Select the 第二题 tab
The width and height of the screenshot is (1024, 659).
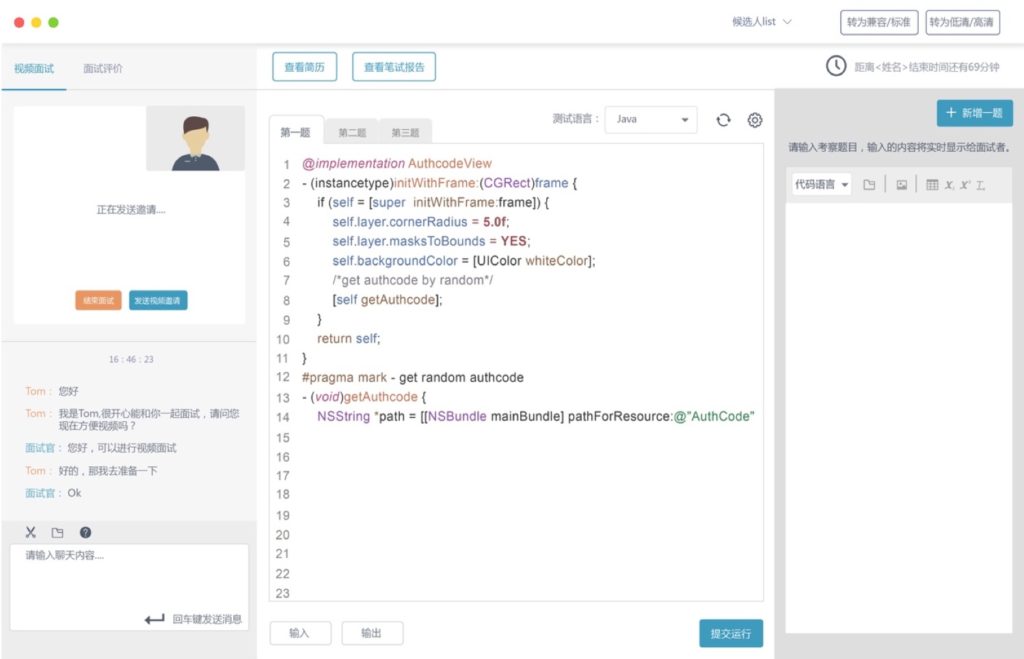tap(352, 132)
